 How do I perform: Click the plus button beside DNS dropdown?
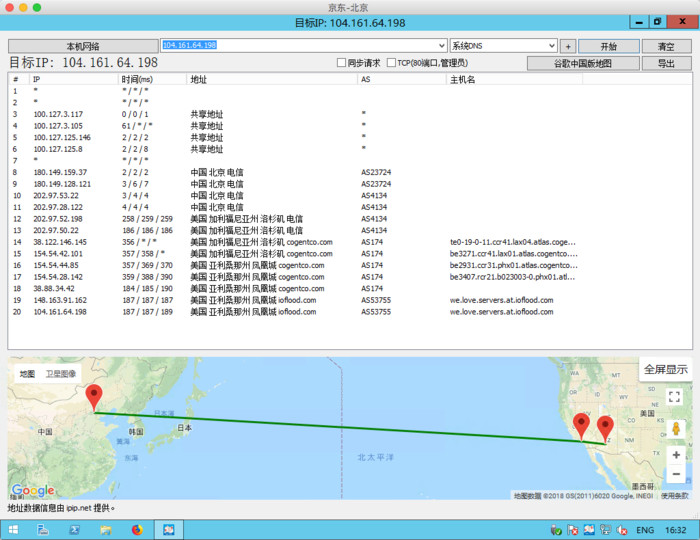[x=568, y=46]
